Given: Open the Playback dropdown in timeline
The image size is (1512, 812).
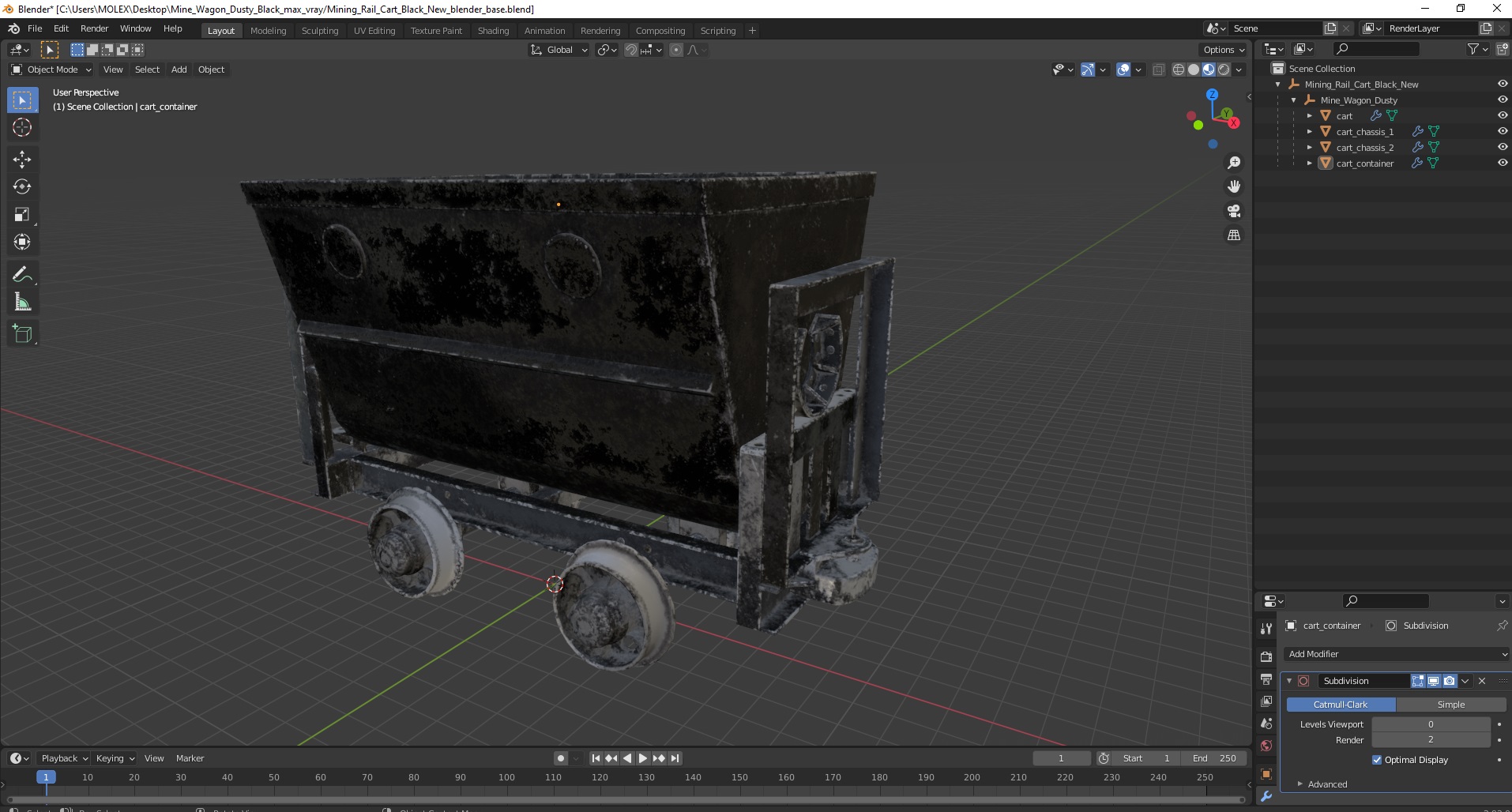Looking at the screenshot, I should click(x=64, y=758).
